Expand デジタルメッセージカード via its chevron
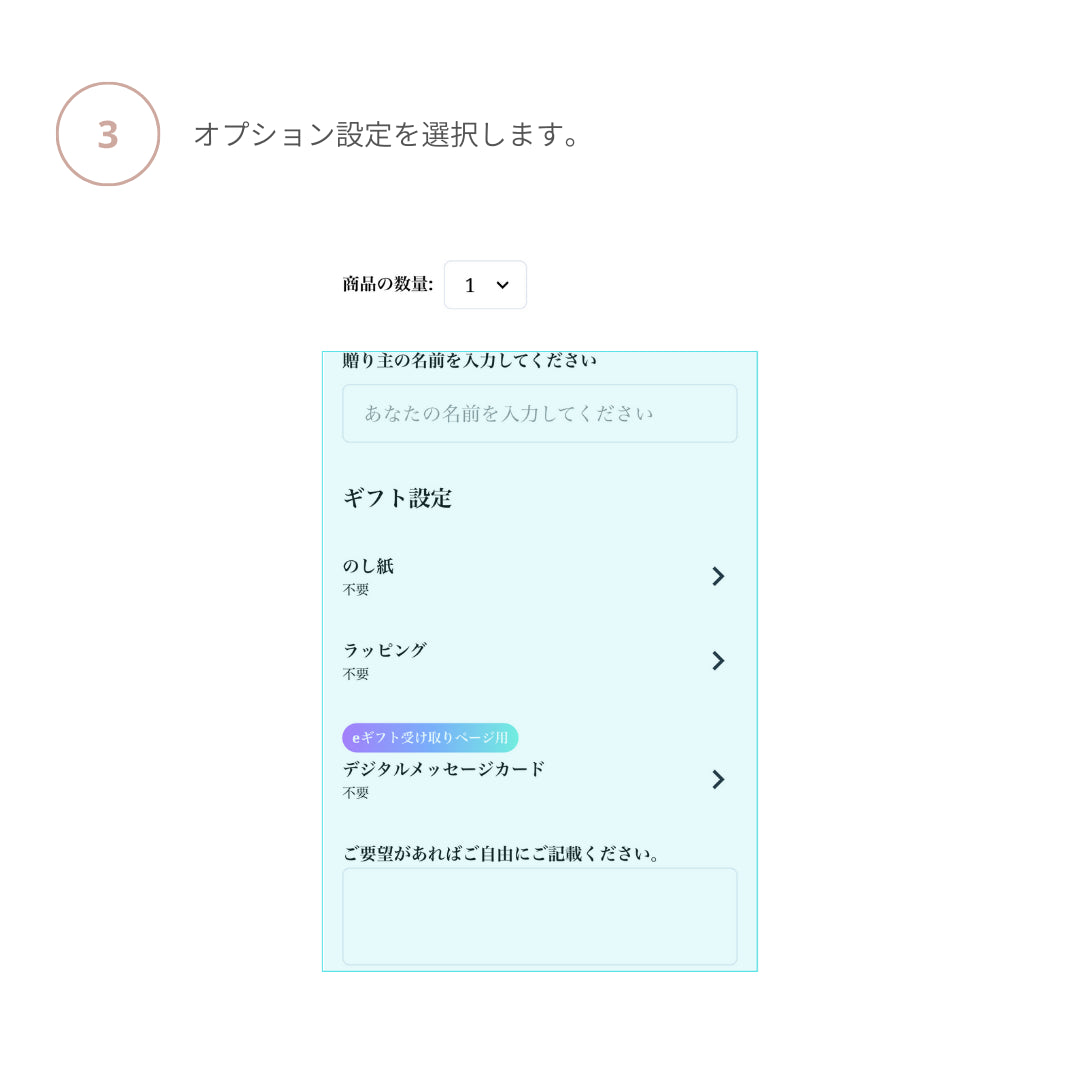The image size is (1080, 1080). point(717,779)
